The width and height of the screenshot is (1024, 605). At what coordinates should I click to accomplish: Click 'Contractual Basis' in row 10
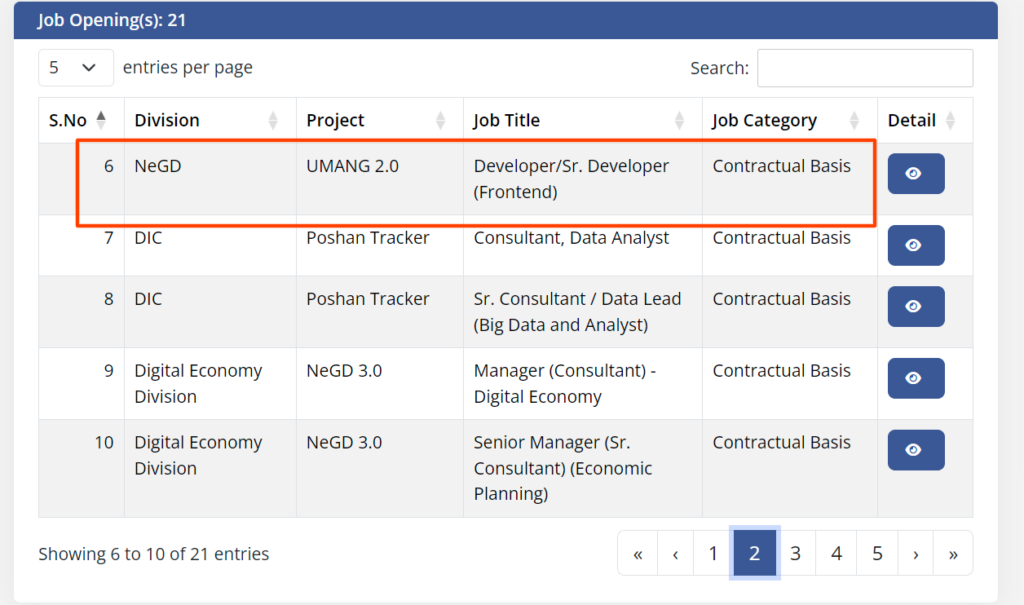tap(782, 442)
